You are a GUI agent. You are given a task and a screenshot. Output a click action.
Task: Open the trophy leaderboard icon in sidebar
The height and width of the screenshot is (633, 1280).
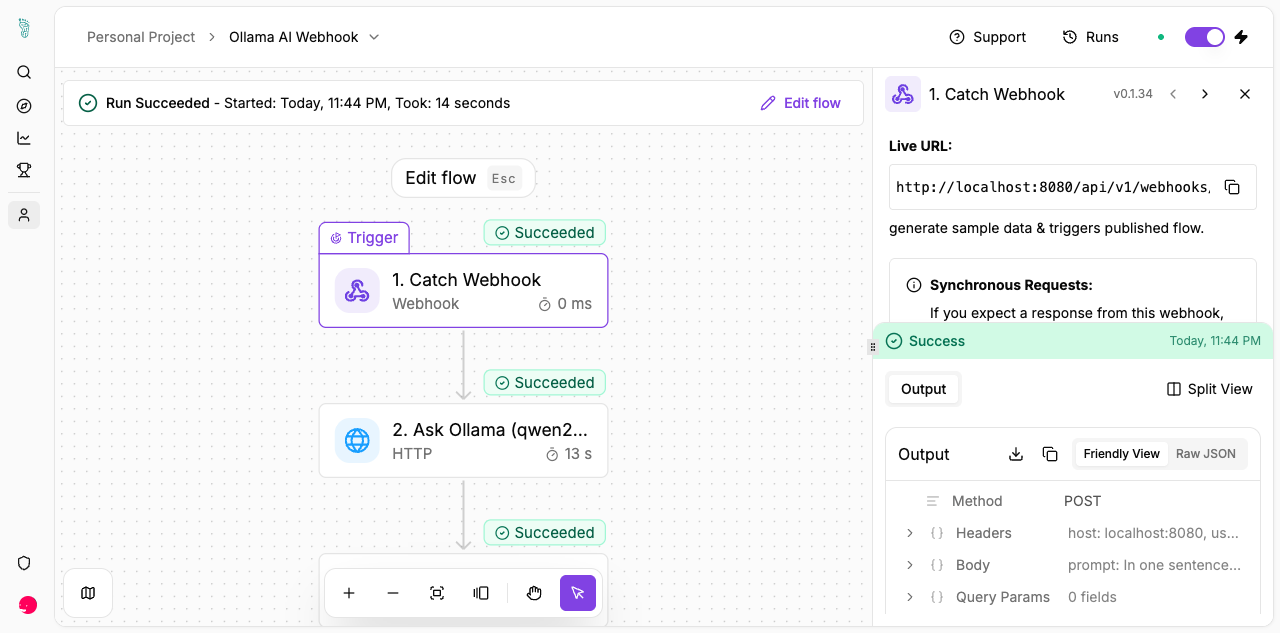click(24, 170)
